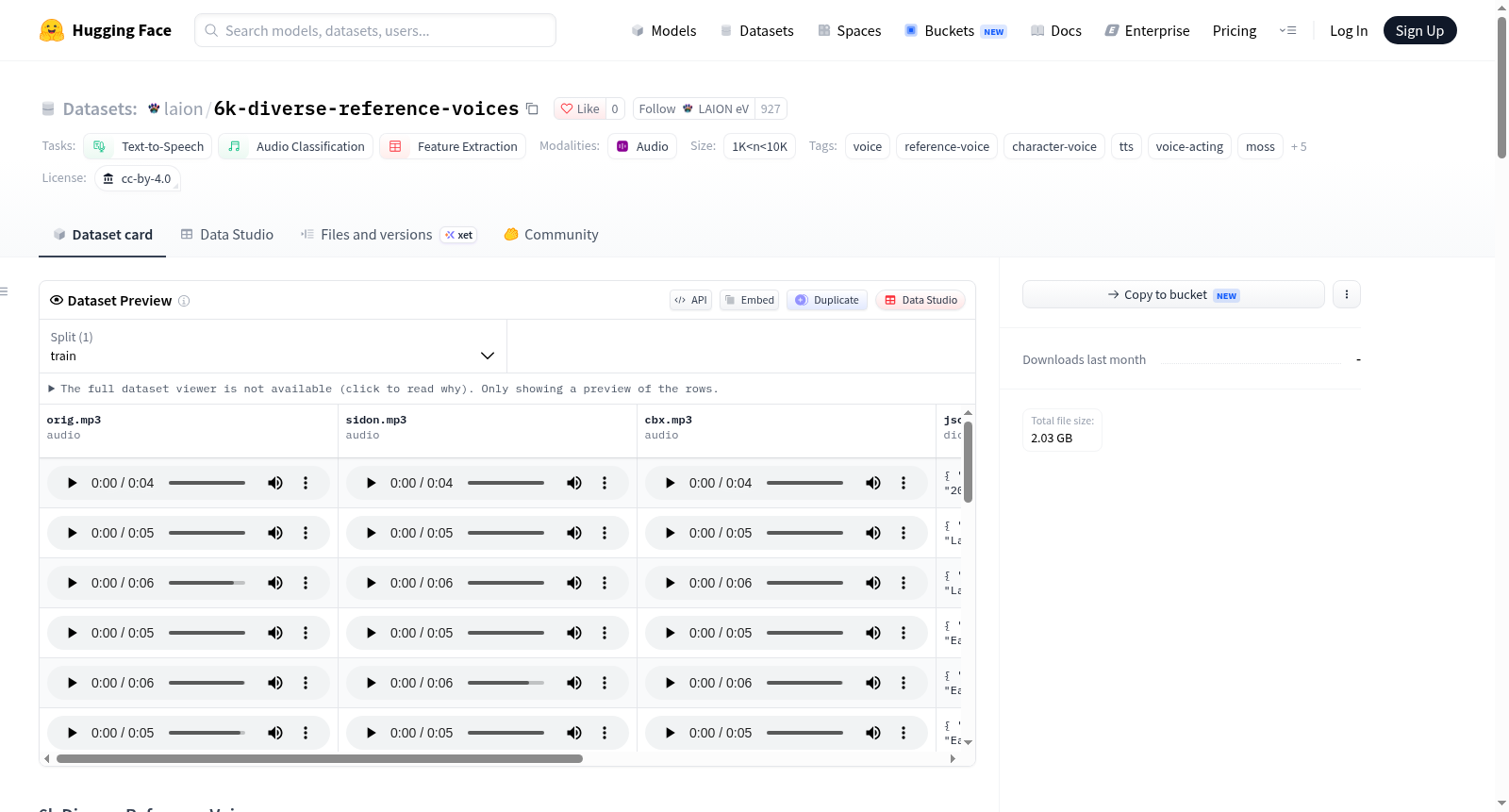Play sidon.mp3 audio in the sixth row
Viewport: 1509px width, 812px height.
point(371,733)
